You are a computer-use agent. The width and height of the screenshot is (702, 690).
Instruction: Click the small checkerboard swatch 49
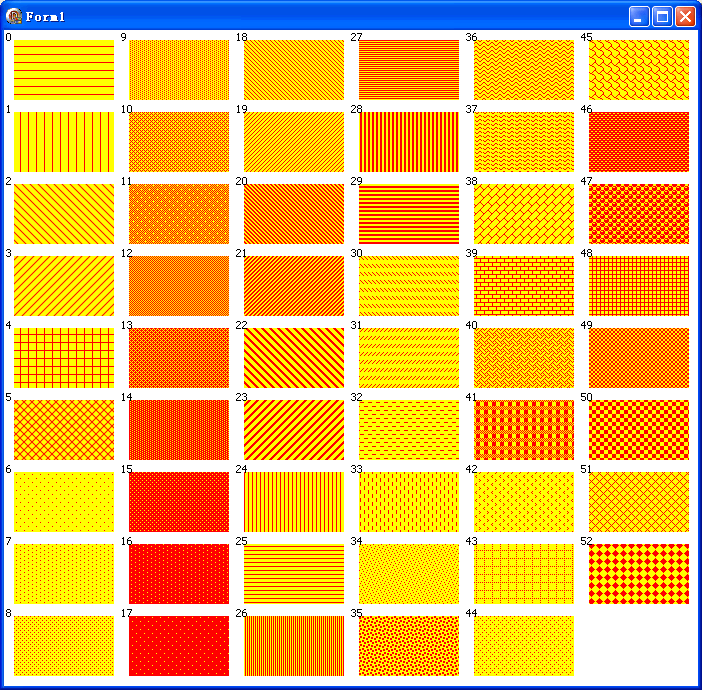click(639, 358)
